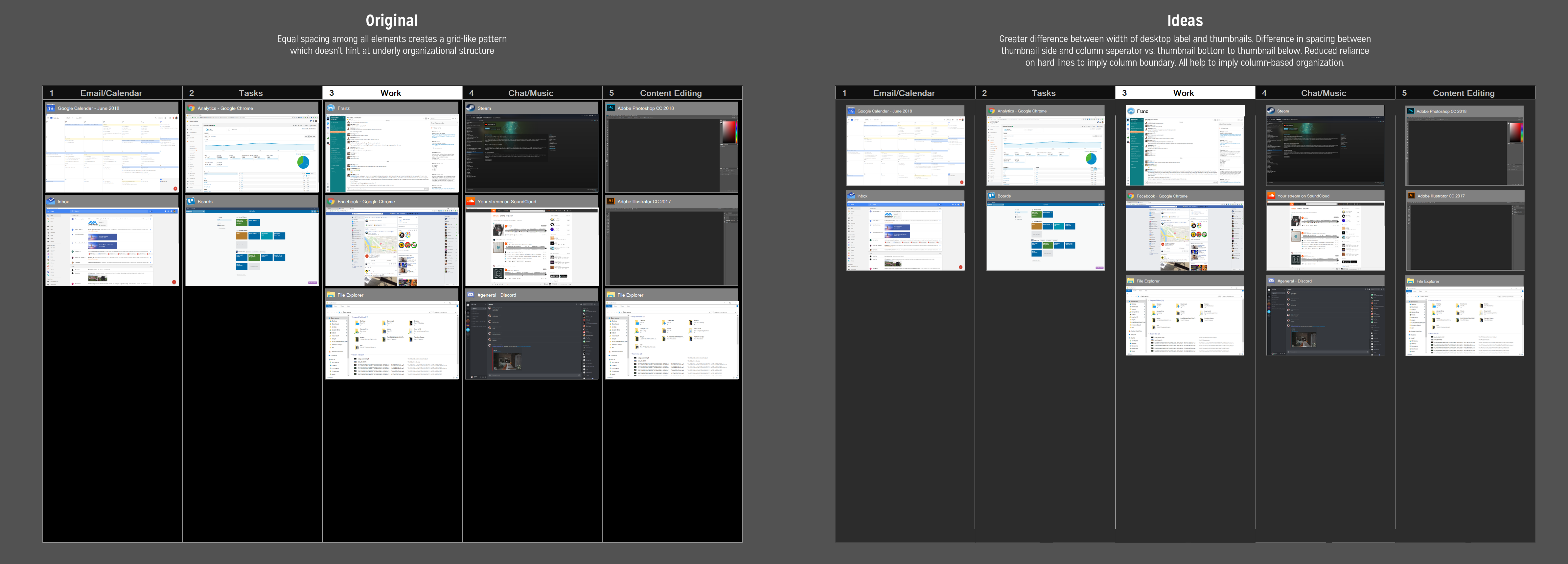
Task: Click the Discord icon on #general window title bar
Action: point(471,295)
